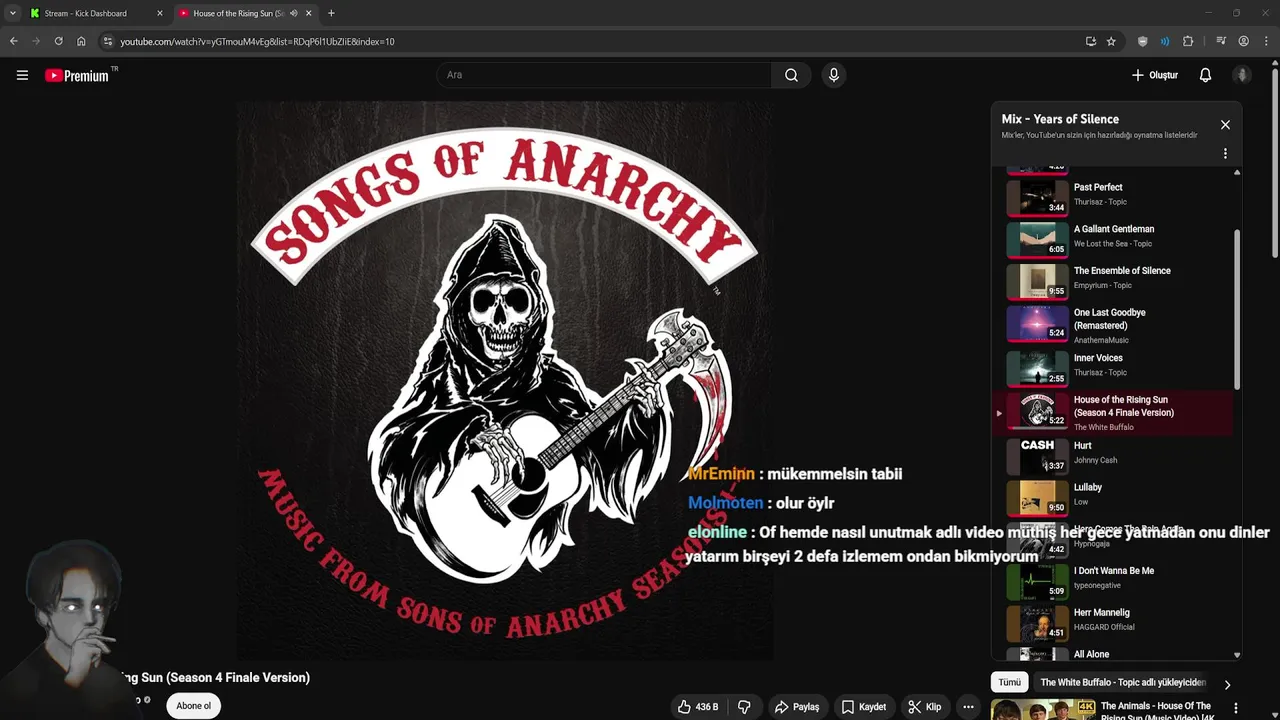The image size is (1280, 720).
Task: Share the video via Paylaş
Action: [797, 707]
